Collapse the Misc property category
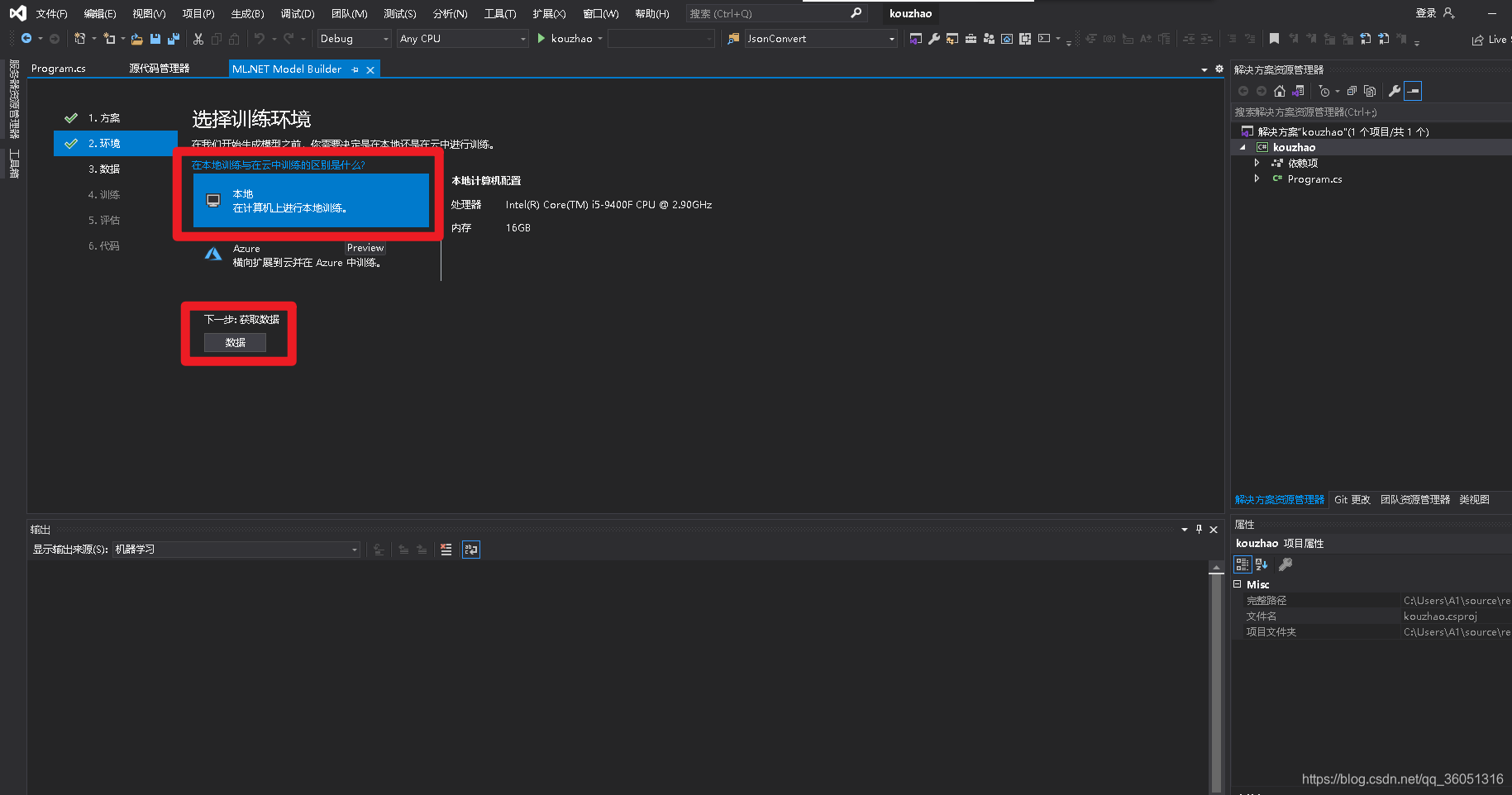This screenshot has width=1512, height=795. point(1238,584)
